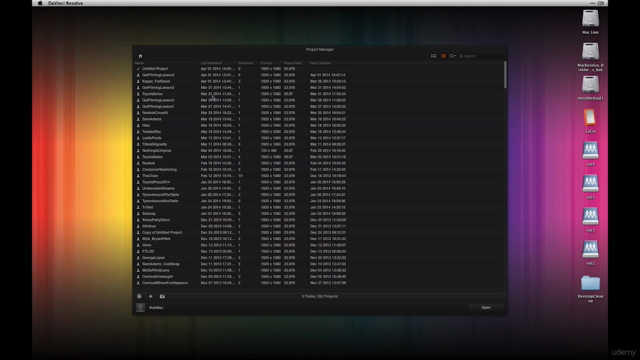Sort by the Frame Rate column header
Screen dimensions: 640x360
pos(293,63)
